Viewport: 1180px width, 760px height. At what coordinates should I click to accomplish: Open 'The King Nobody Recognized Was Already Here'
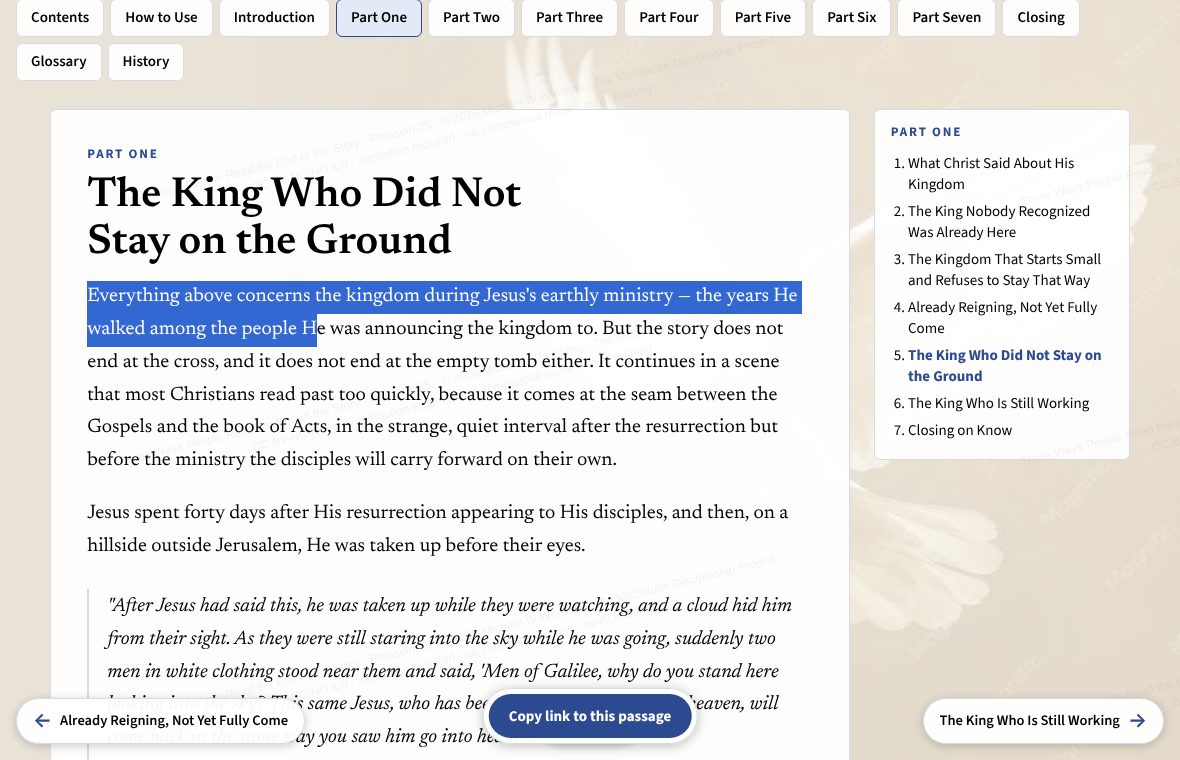(998, 222)
